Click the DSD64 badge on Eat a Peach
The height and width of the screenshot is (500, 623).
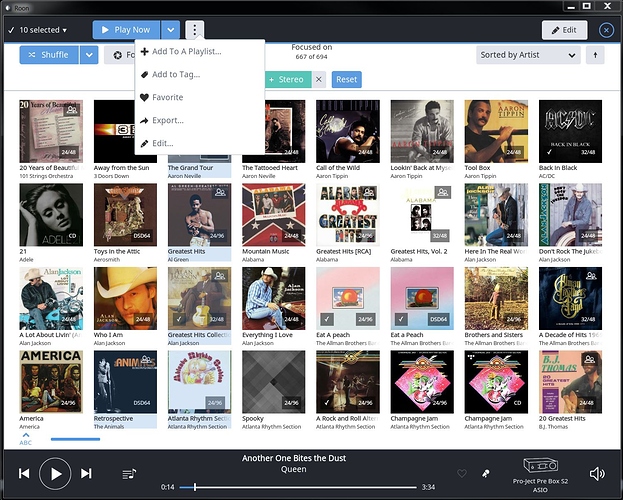coord(439,319)
